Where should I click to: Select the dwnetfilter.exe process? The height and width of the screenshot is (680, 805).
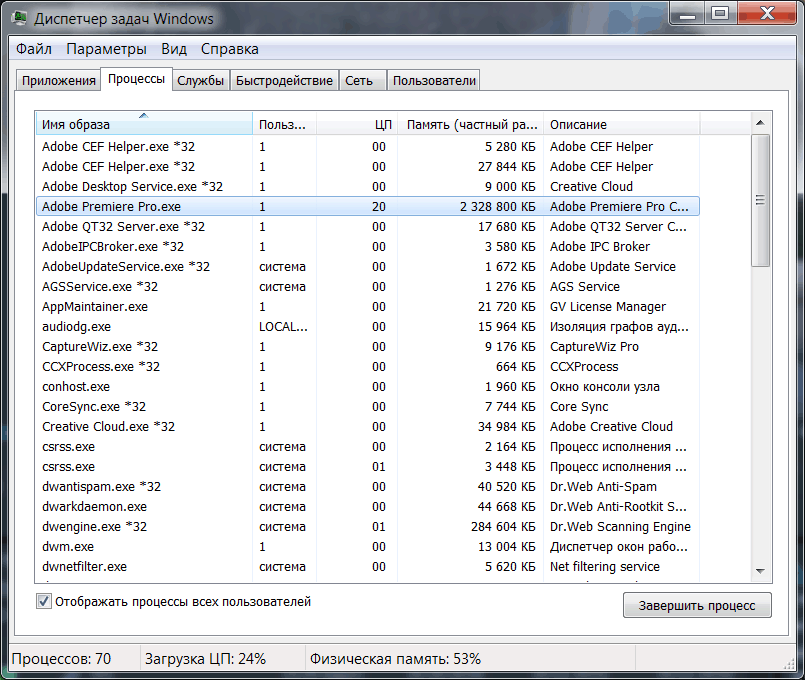(368, 567)
